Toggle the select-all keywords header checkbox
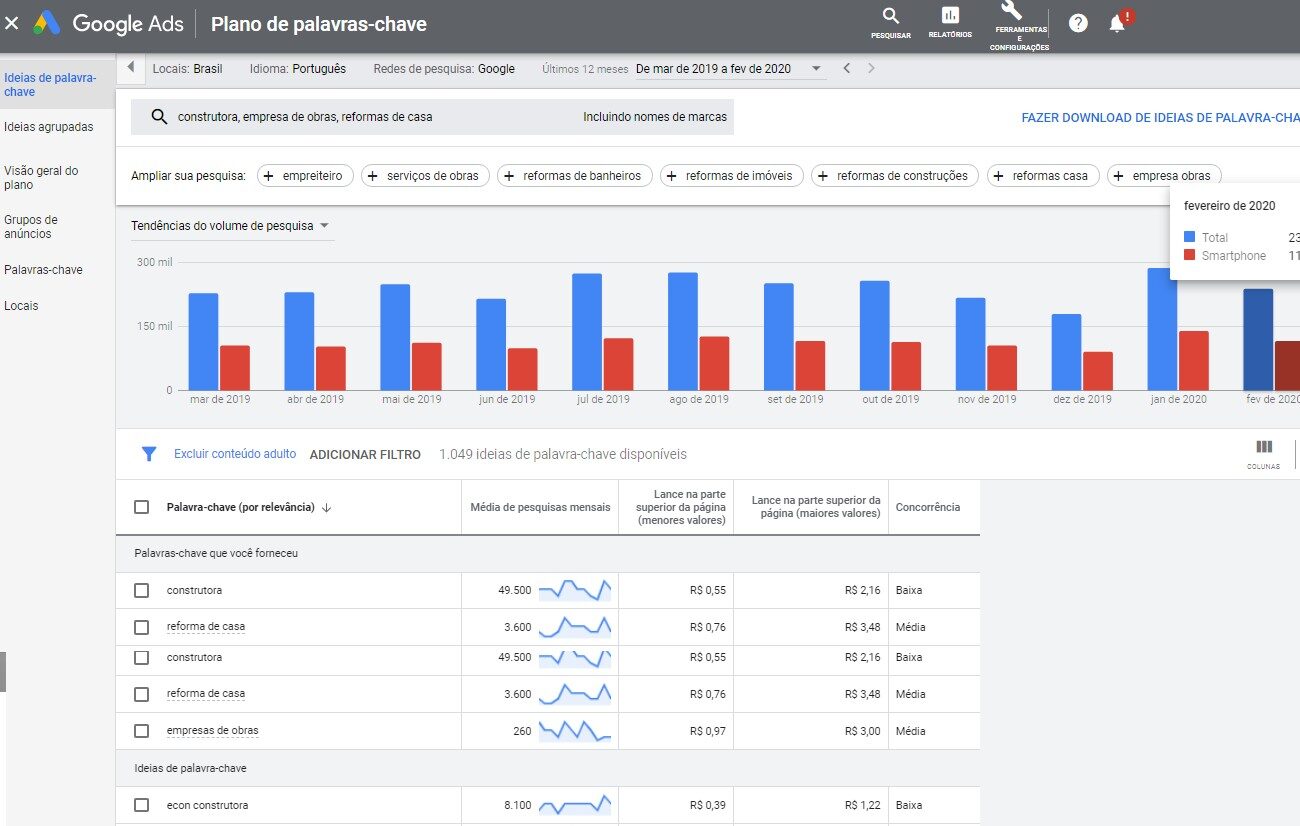The height and width of the screenshot is (826, 1300). (141, 507)
